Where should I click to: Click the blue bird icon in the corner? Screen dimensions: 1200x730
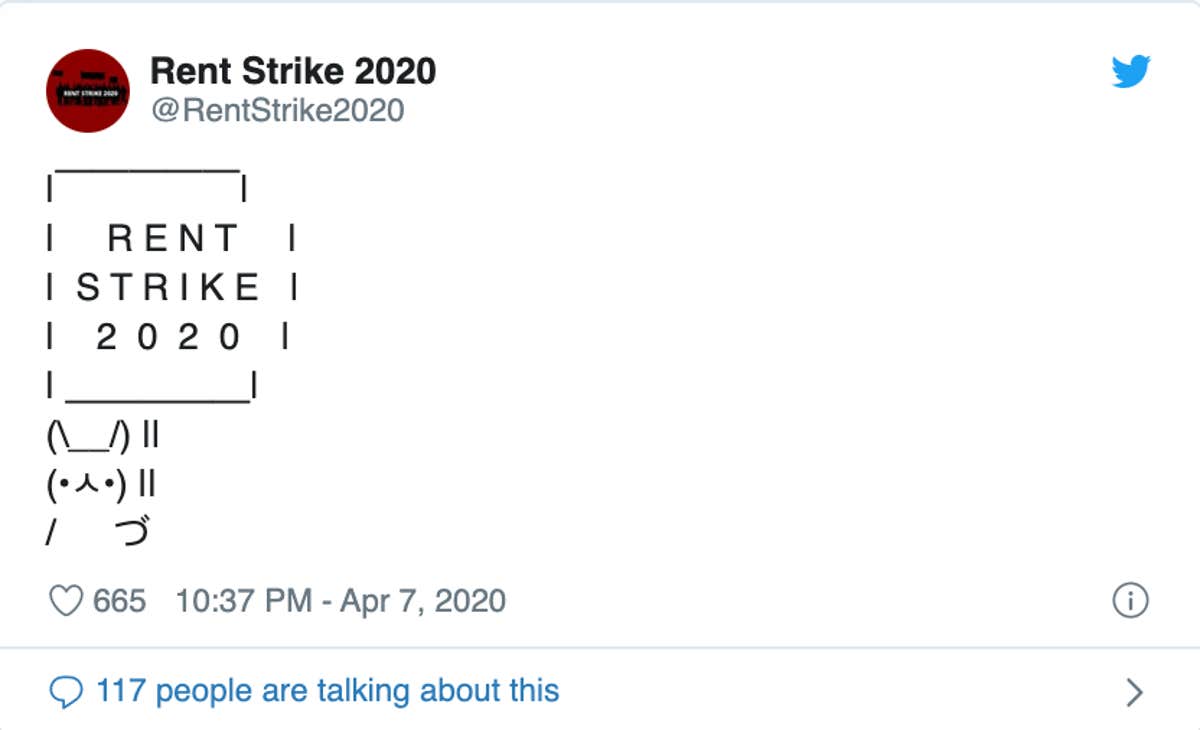coord(1129,72)
